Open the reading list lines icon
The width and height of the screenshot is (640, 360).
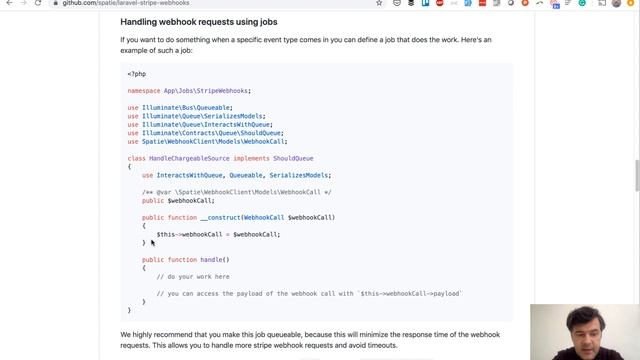point(568,3)
